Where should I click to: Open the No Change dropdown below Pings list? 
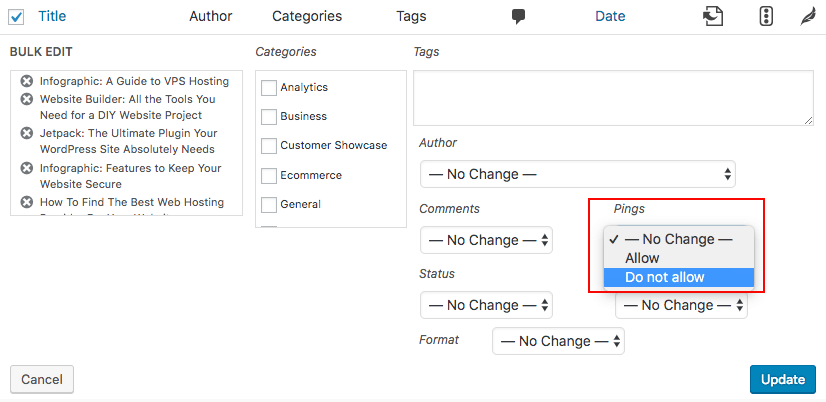(x=681, y=305)
